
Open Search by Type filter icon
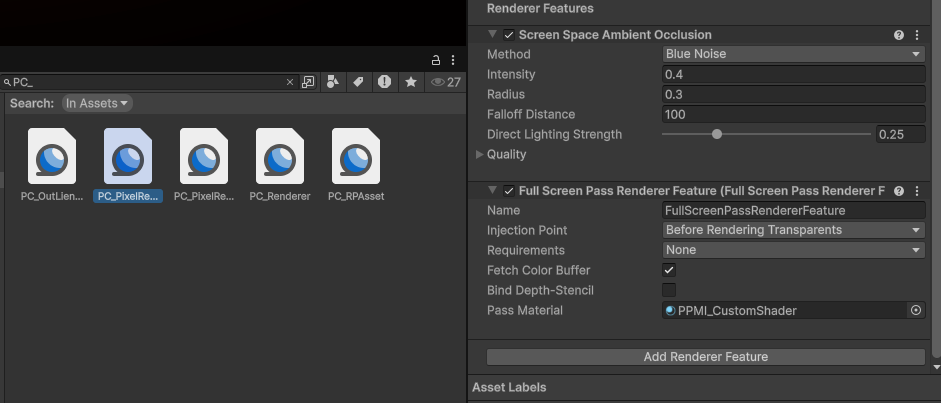(x=332, y=82)
